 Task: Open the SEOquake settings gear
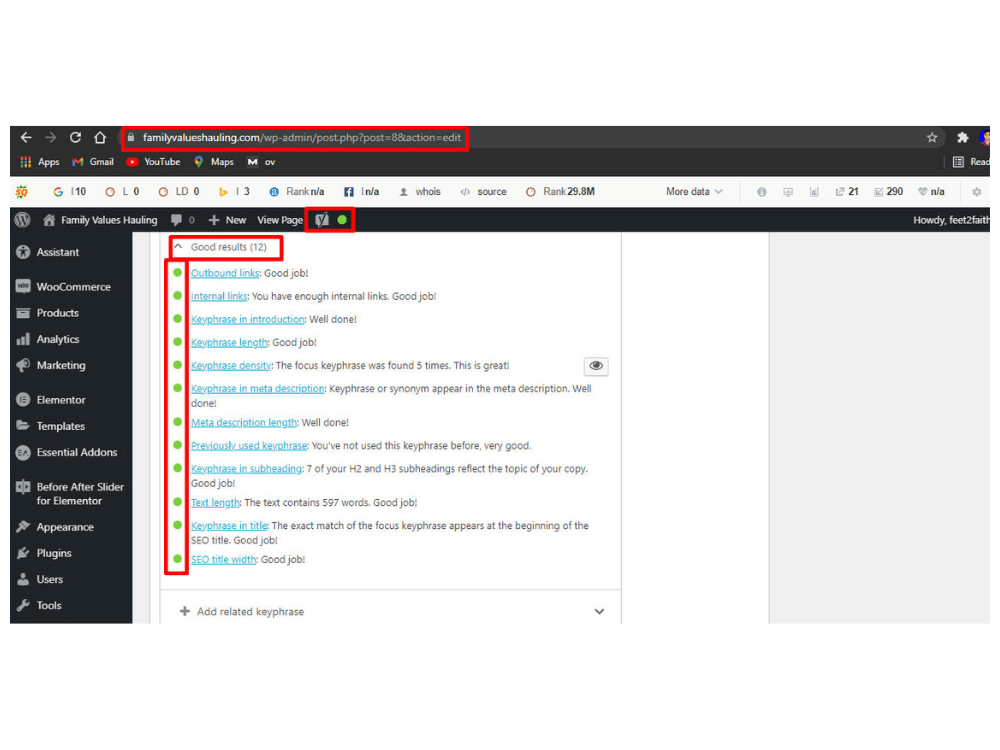(x=976, y=191)
